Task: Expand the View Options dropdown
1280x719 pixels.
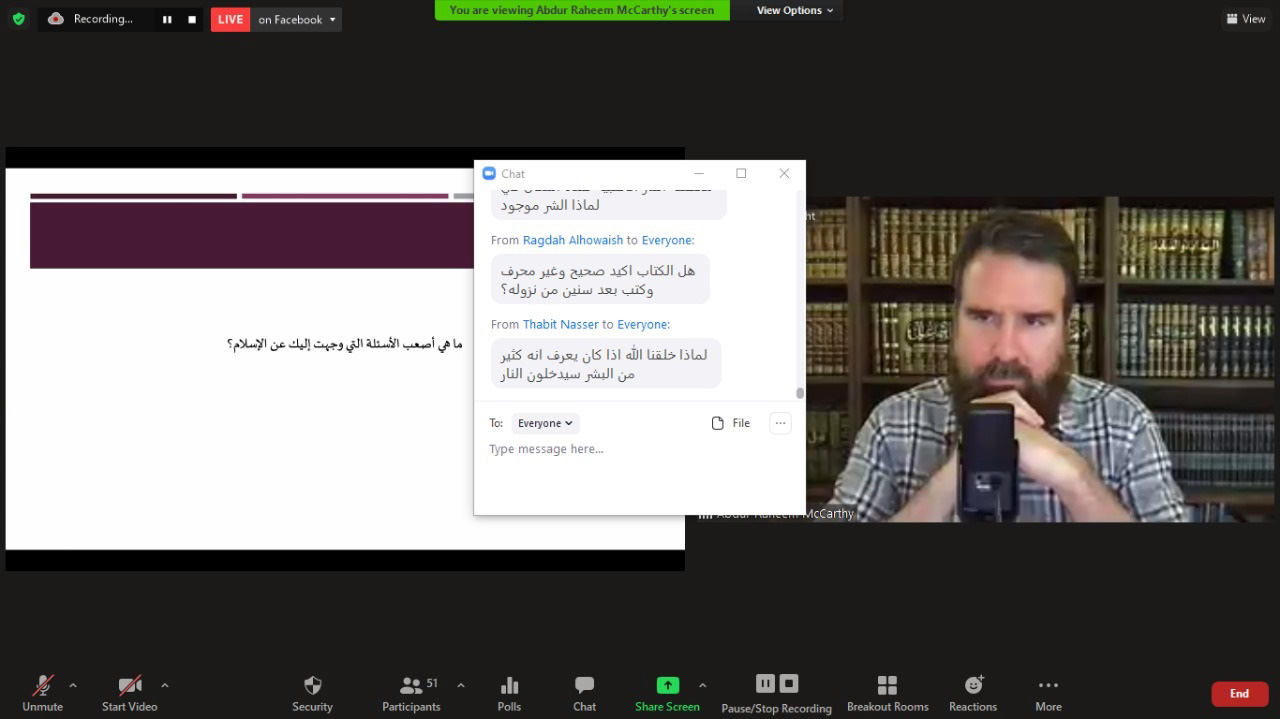Action: tap(795, 10)
